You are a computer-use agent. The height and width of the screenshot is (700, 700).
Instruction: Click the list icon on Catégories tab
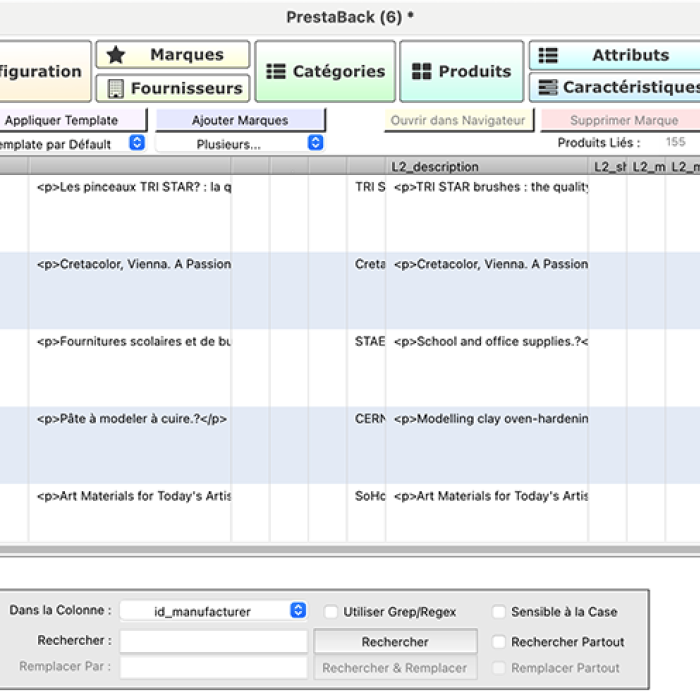pos(276,72)
